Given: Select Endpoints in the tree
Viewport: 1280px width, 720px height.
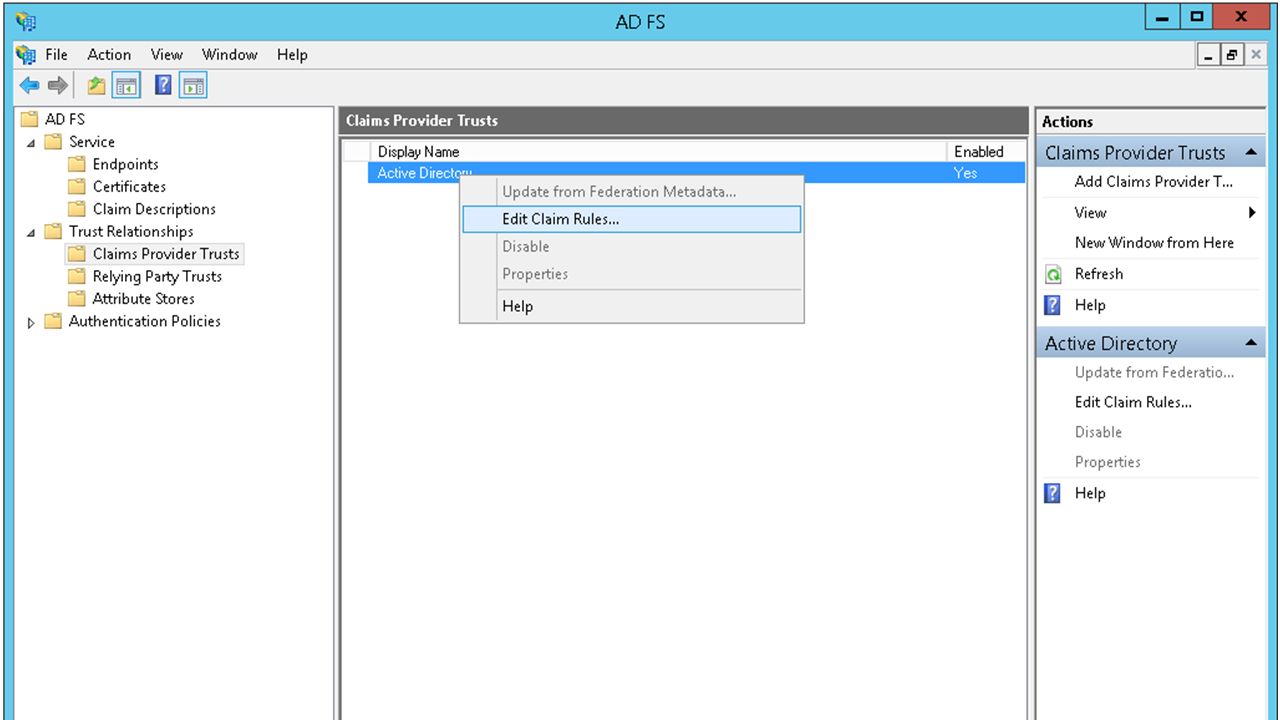Looking at the screenshot, I should [x=125, y=164].
